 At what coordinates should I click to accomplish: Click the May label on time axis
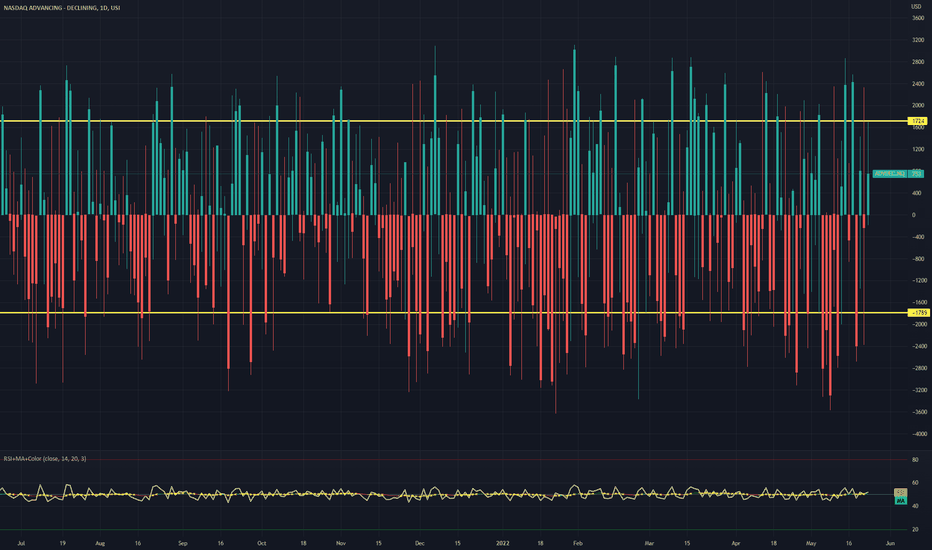(811, 543)
